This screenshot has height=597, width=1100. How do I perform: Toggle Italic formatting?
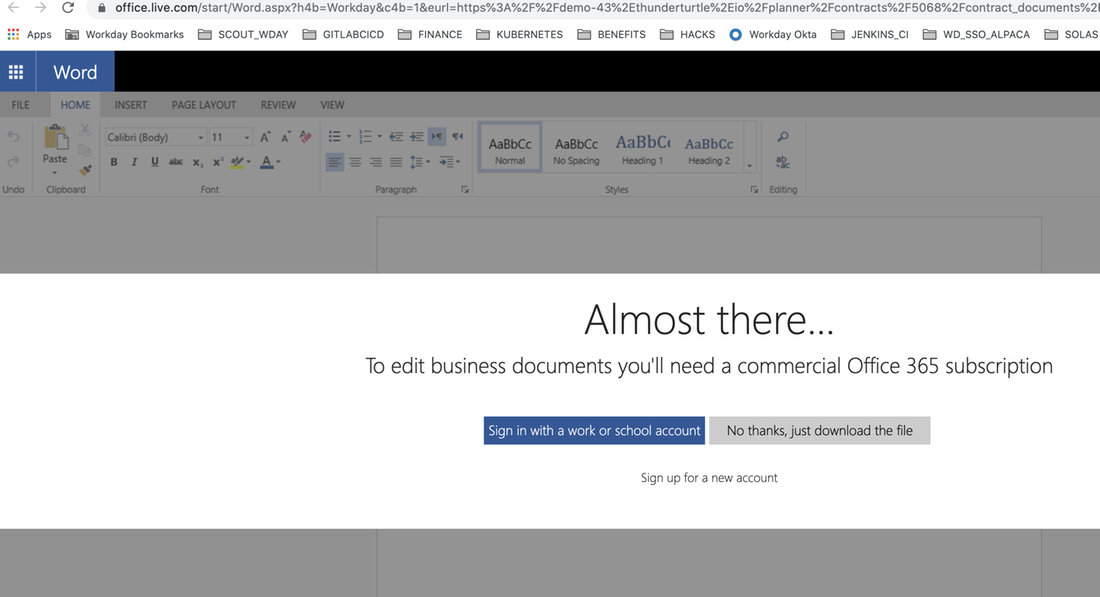click(x=134, y=161)
